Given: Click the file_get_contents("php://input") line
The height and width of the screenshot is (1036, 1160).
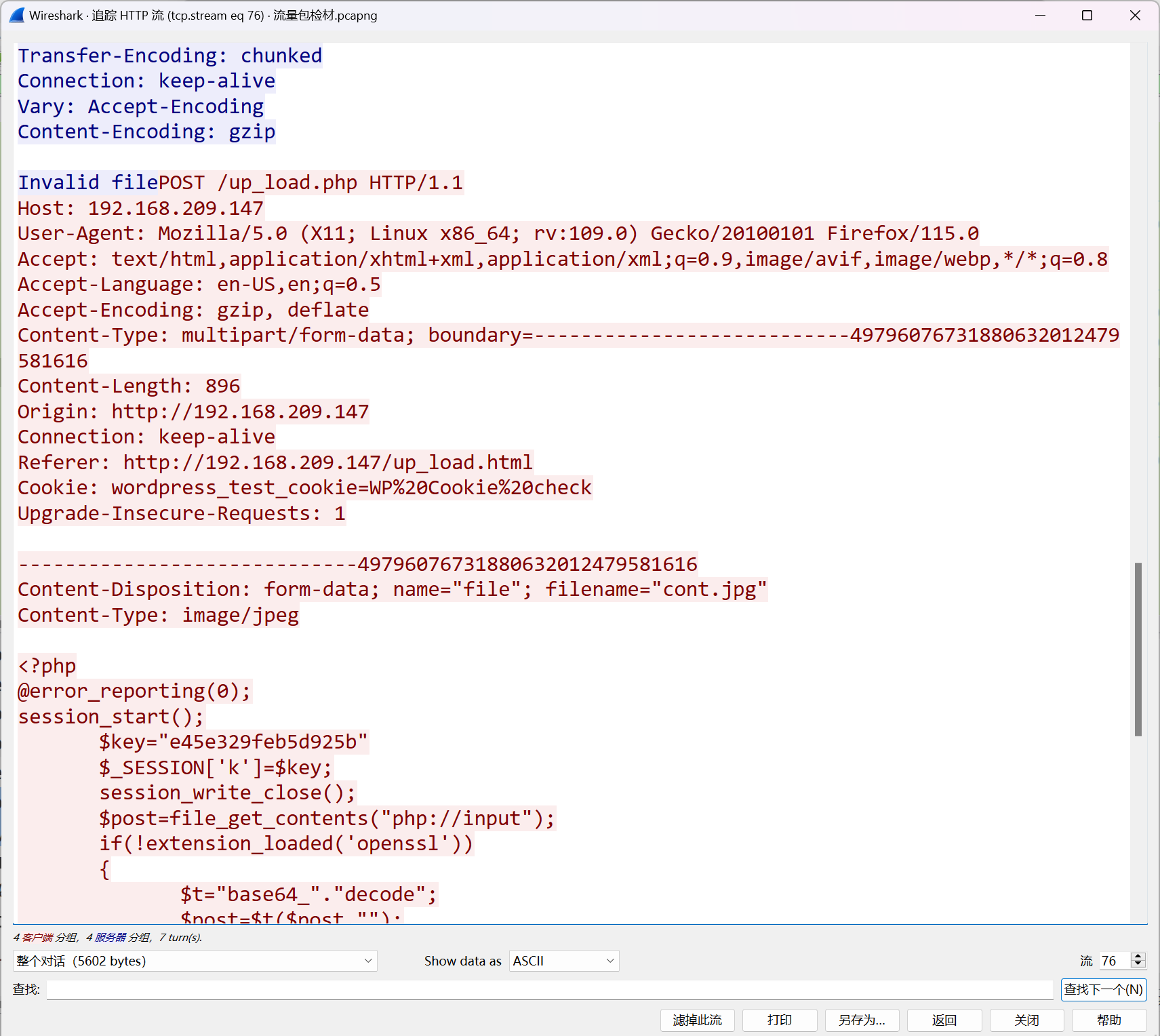Looking at the screenshot, I should [327, 818].
